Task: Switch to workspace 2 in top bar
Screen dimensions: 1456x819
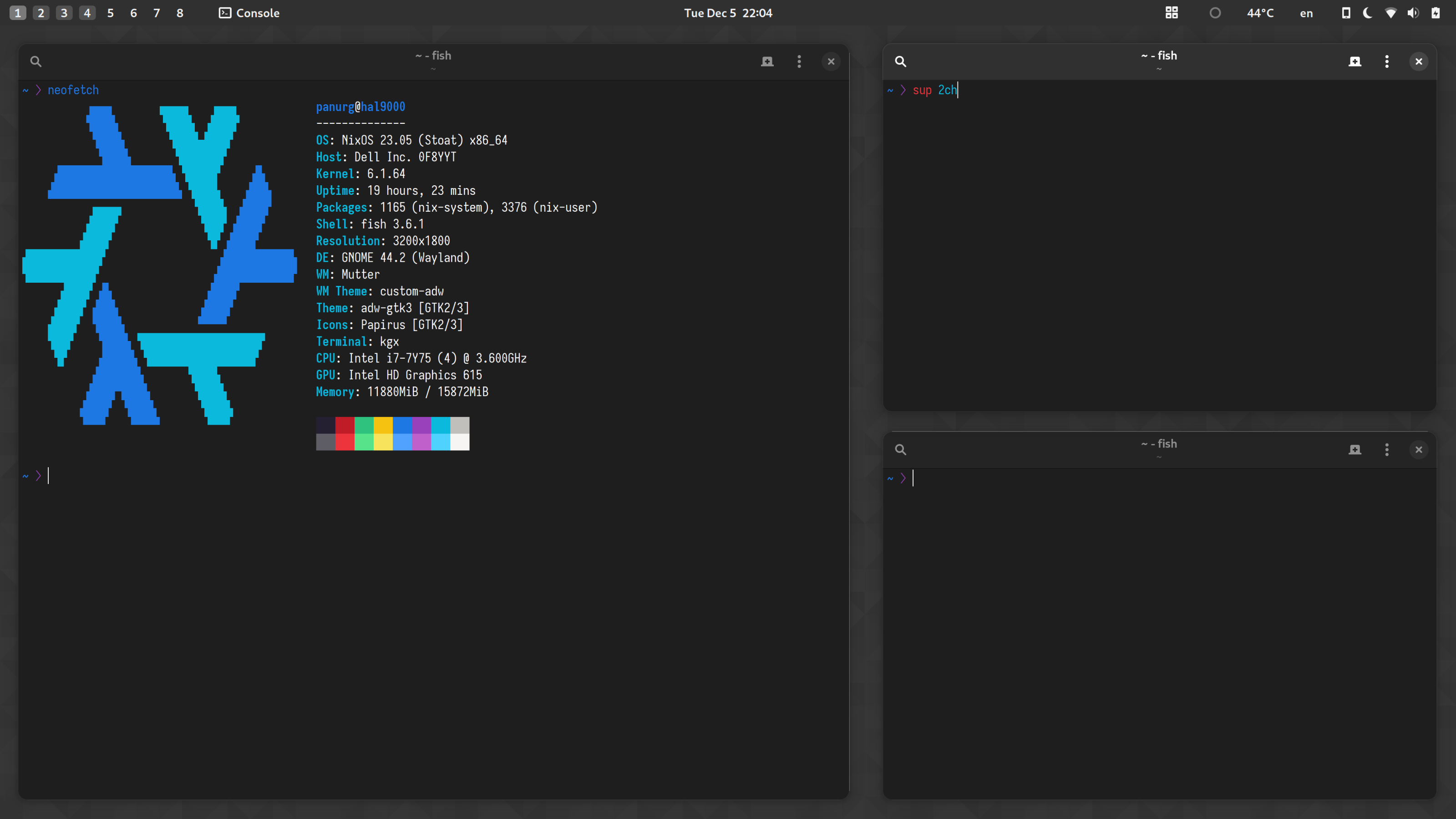Action: (41, 13)
